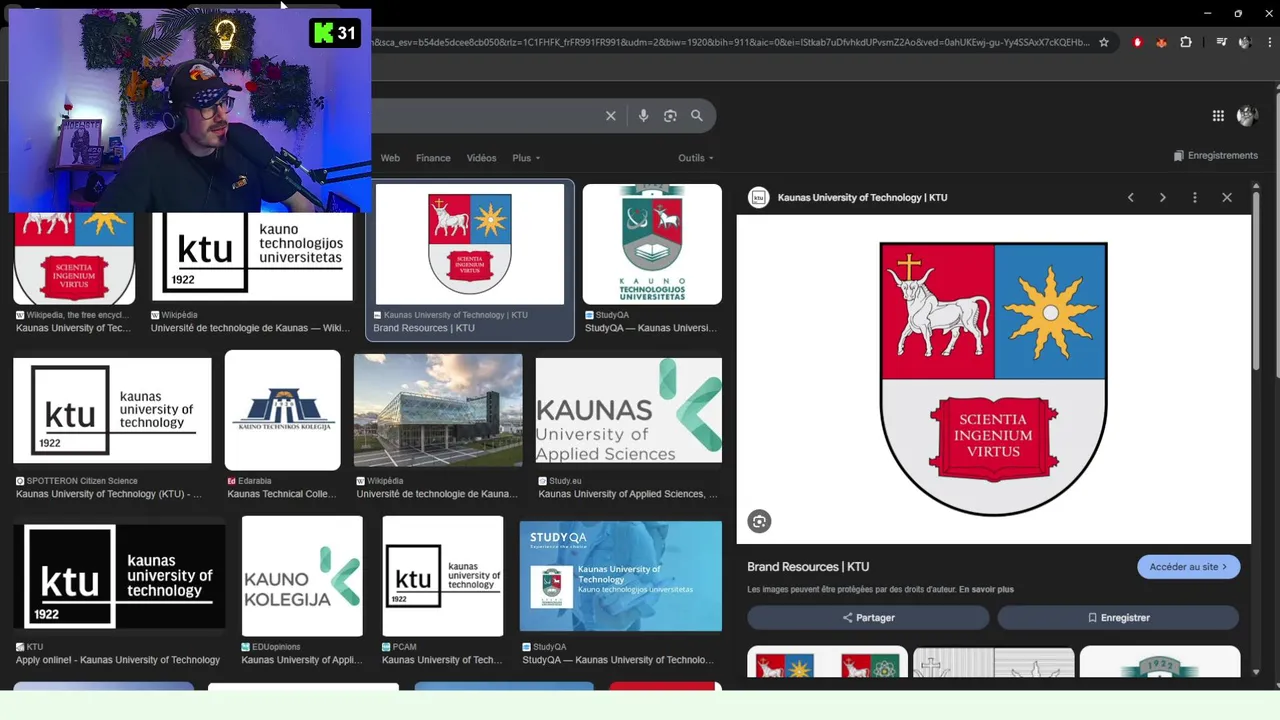Image resolution: width=1280 pixels, height=720 pixels.
Task: Click the large KTU coat of arms preview
Action: 993,379
